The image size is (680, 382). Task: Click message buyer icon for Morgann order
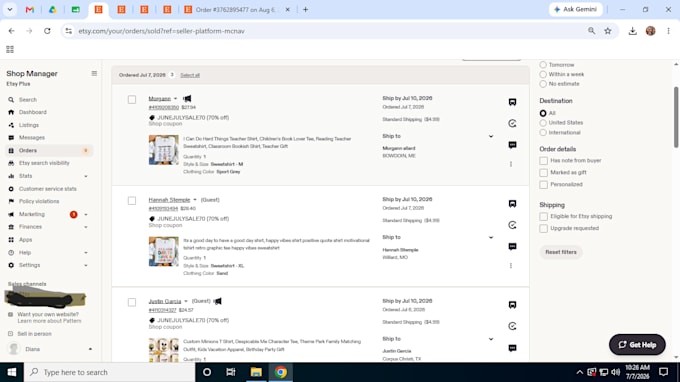[x=512, y=145]
